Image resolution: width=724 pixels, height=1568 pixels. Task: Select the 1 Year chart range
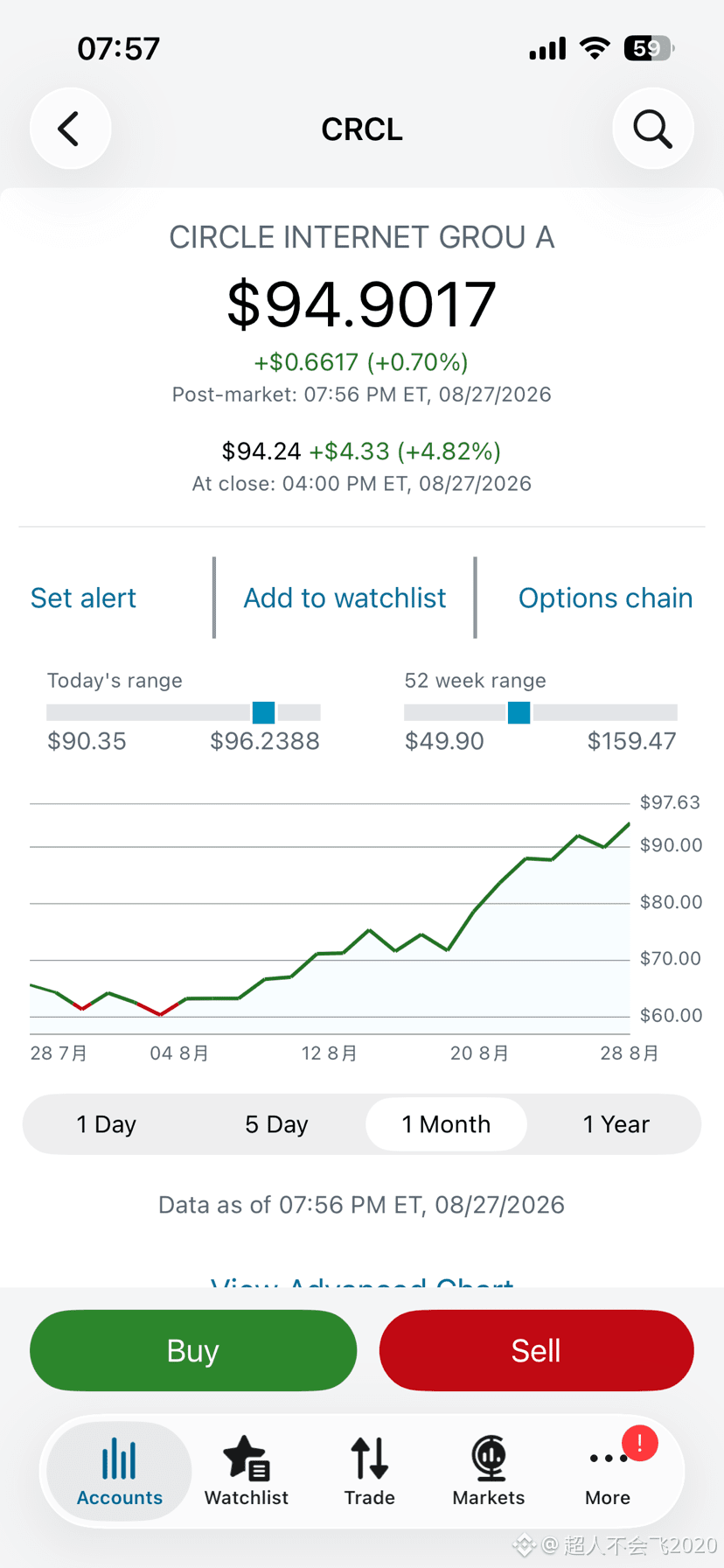(616, 1124)
